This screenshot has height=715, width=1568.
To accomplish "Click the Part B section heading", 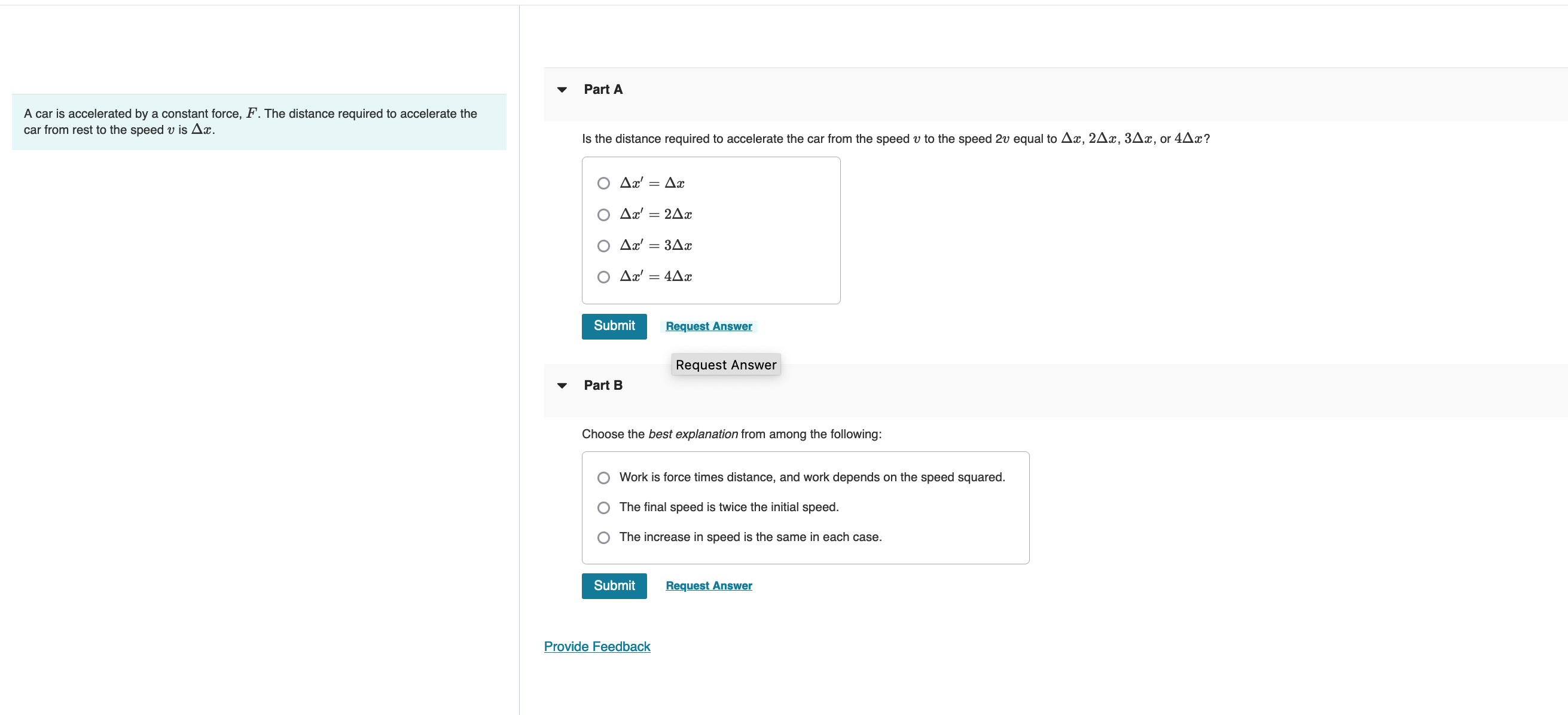I will tap(603, 385).
